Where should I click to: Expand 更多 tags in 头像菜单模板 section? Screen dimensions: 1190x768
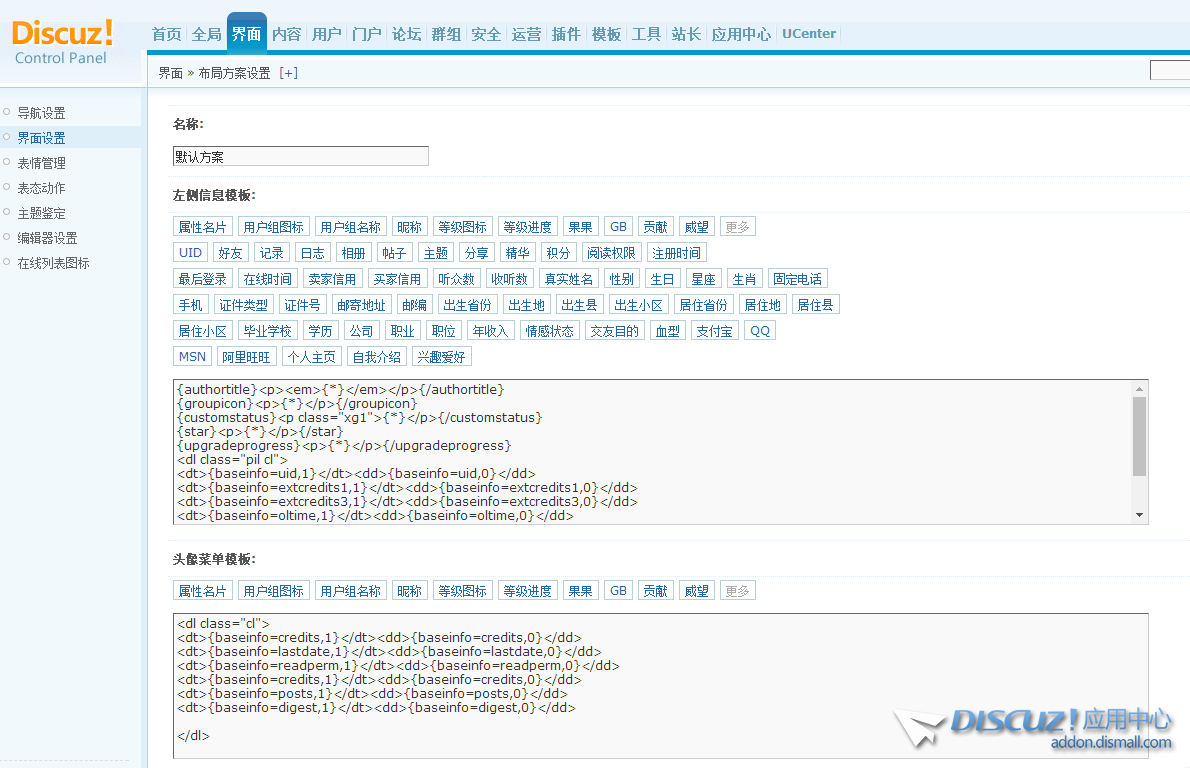click(737, 591)
